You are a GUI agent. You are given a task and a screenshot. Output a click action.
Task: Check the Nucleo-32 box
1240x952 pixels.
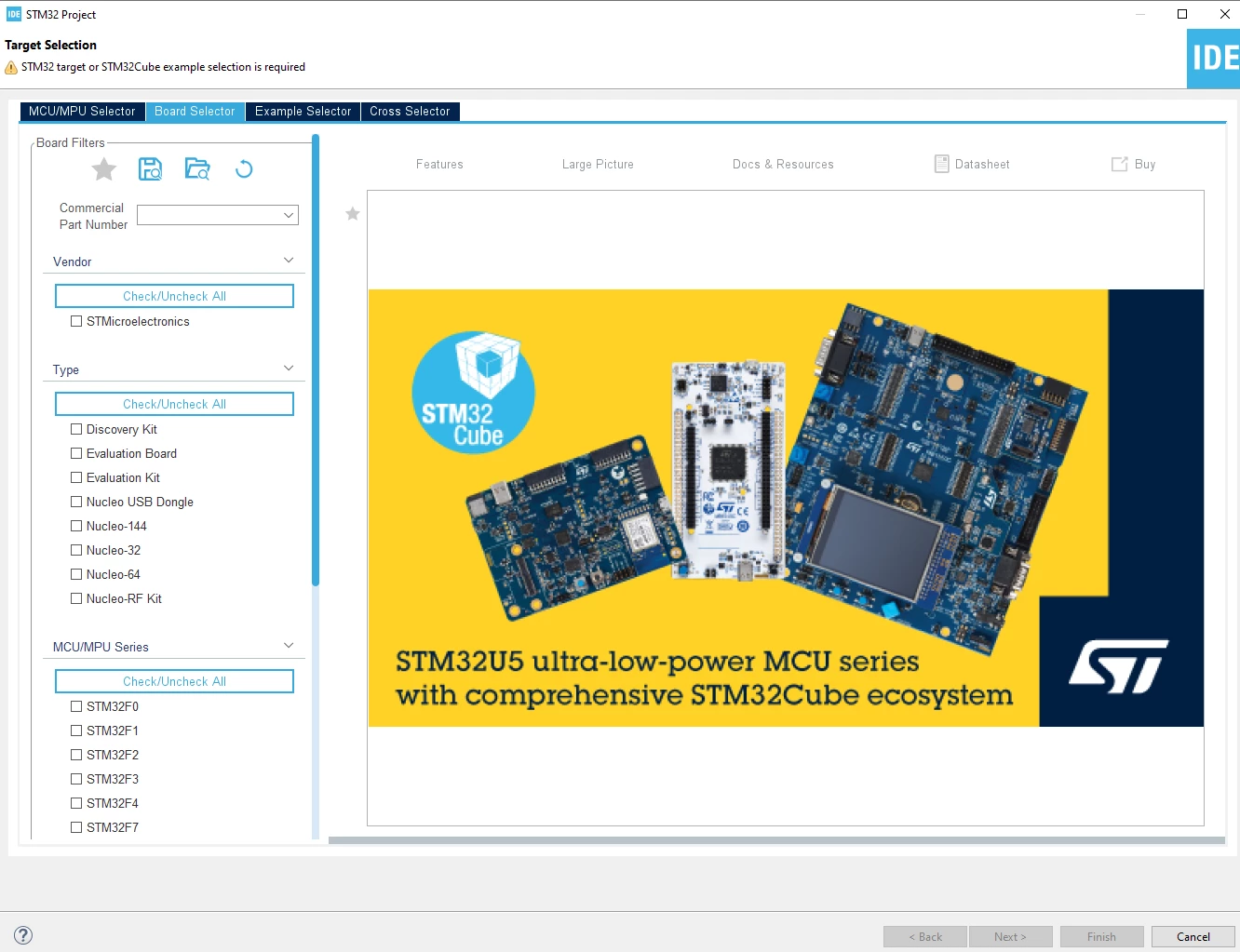click(x=76, y=551)
